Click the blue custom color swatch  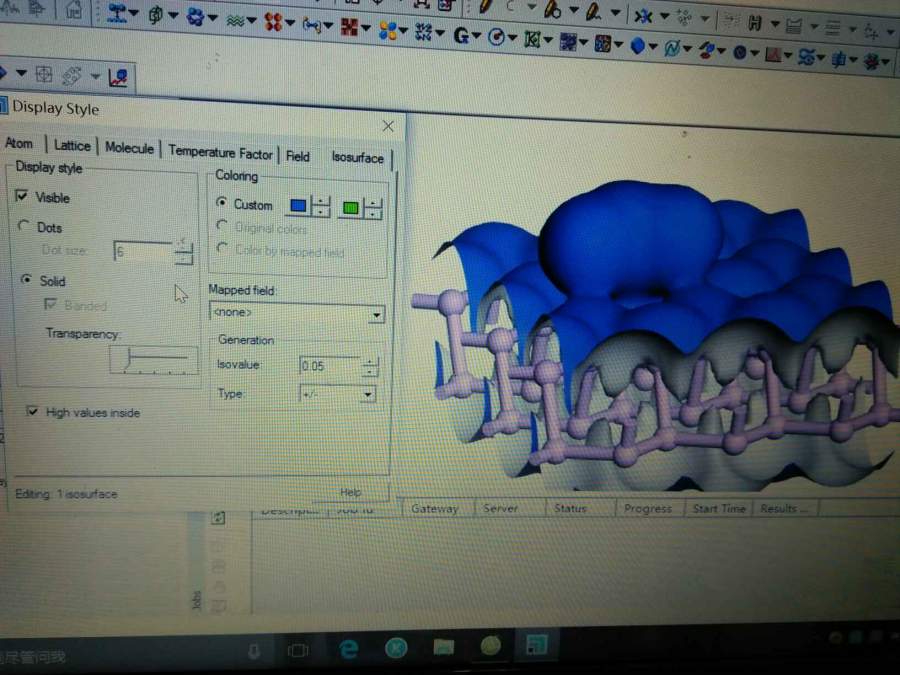pos(298,205)
